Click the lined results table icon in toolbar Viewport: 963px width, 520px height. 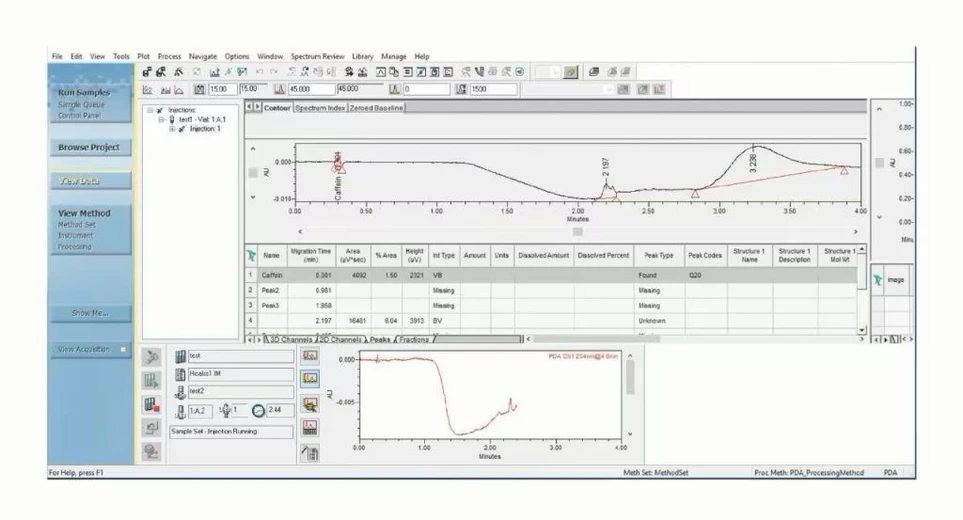[408, 72]
